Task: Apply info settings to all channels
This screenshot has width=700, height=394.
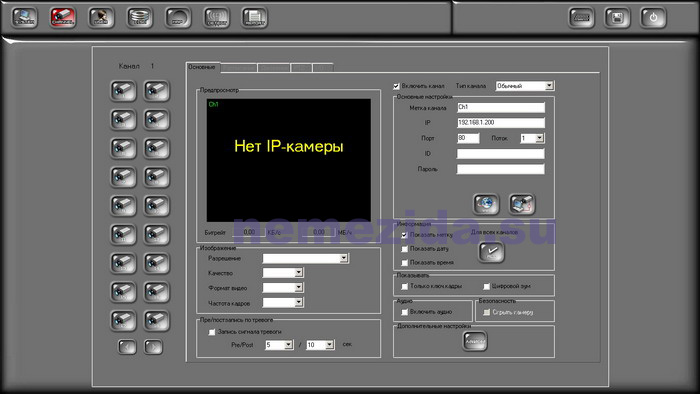Action: 492,252
